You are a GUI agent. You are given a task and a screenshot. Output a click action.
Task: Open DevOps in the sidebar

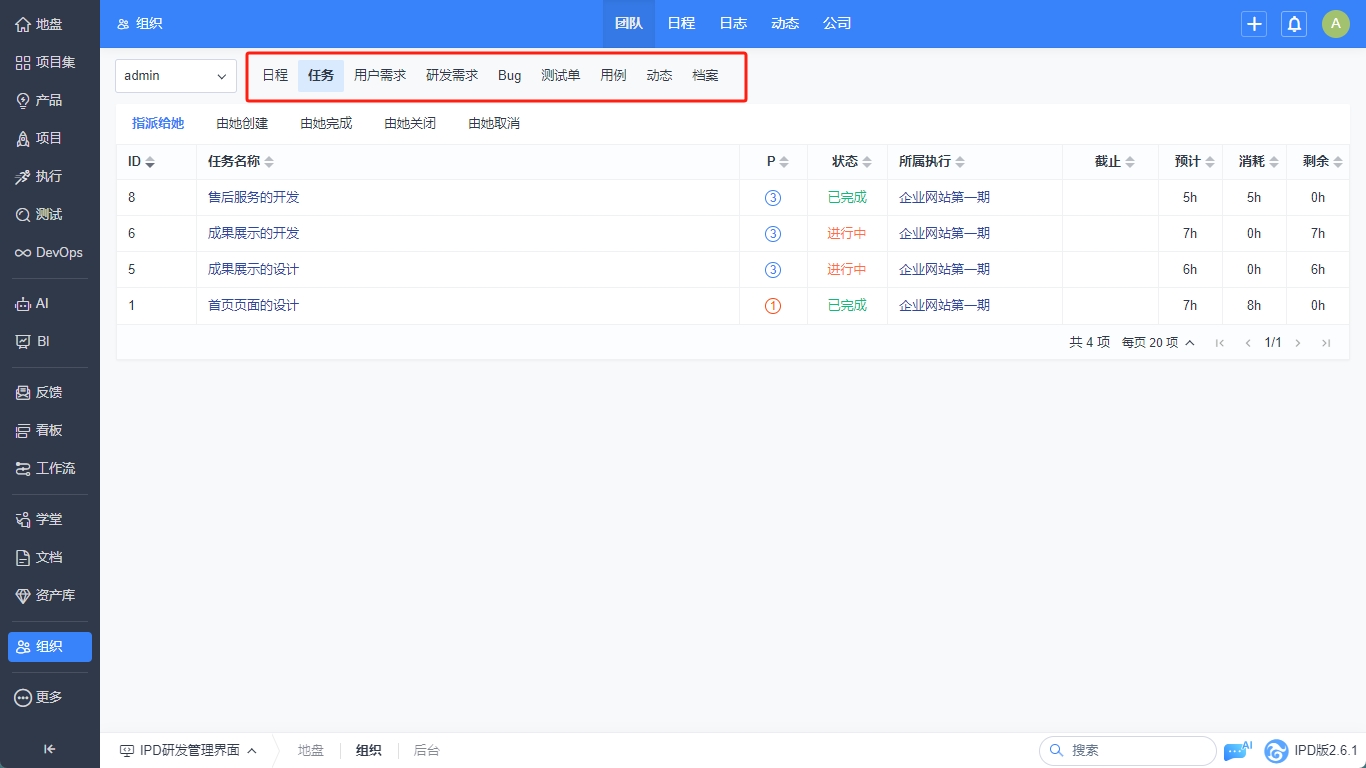(x=50, y=253)
